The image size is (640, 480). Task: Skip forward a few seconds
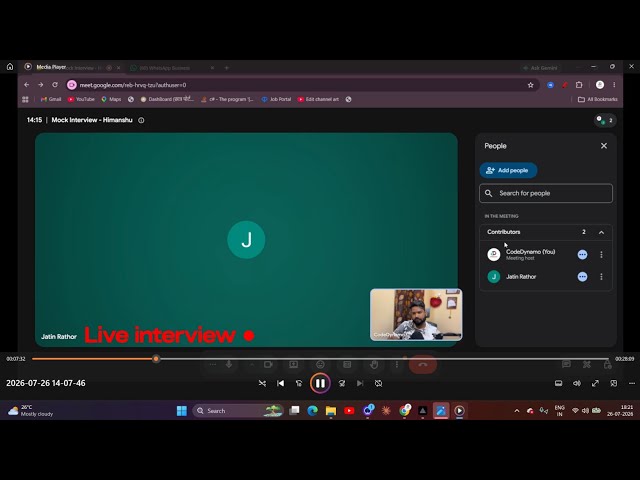342,383
